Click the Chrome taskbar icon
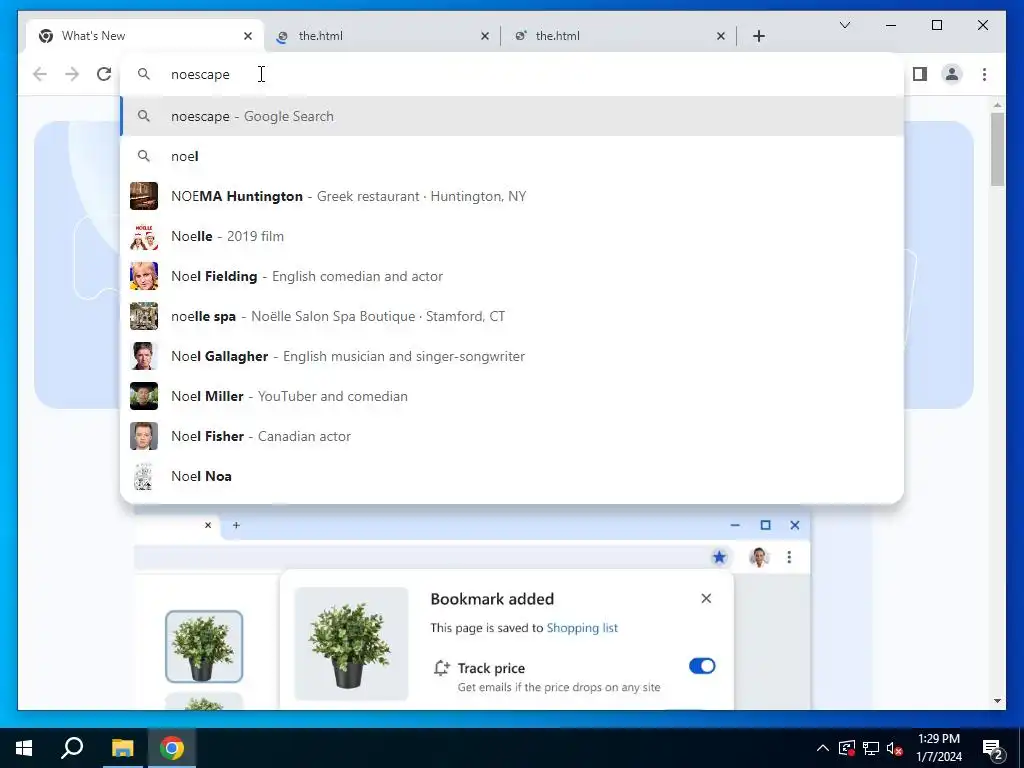 pyautogui.click(x=172, y=748)
